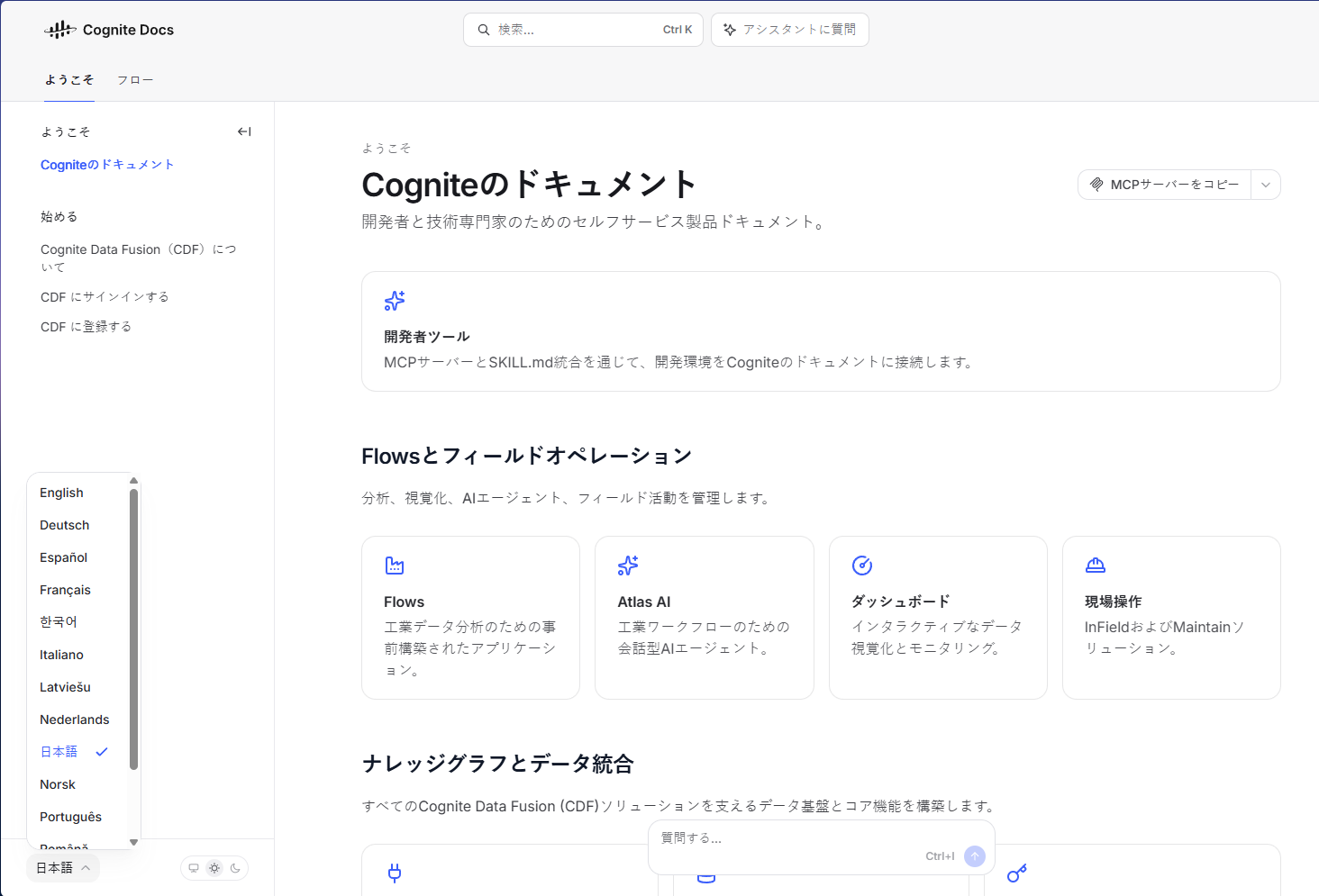Select Latviešu in the language list
This screenshot has height=896, width=1319.
tap(77, 687)
